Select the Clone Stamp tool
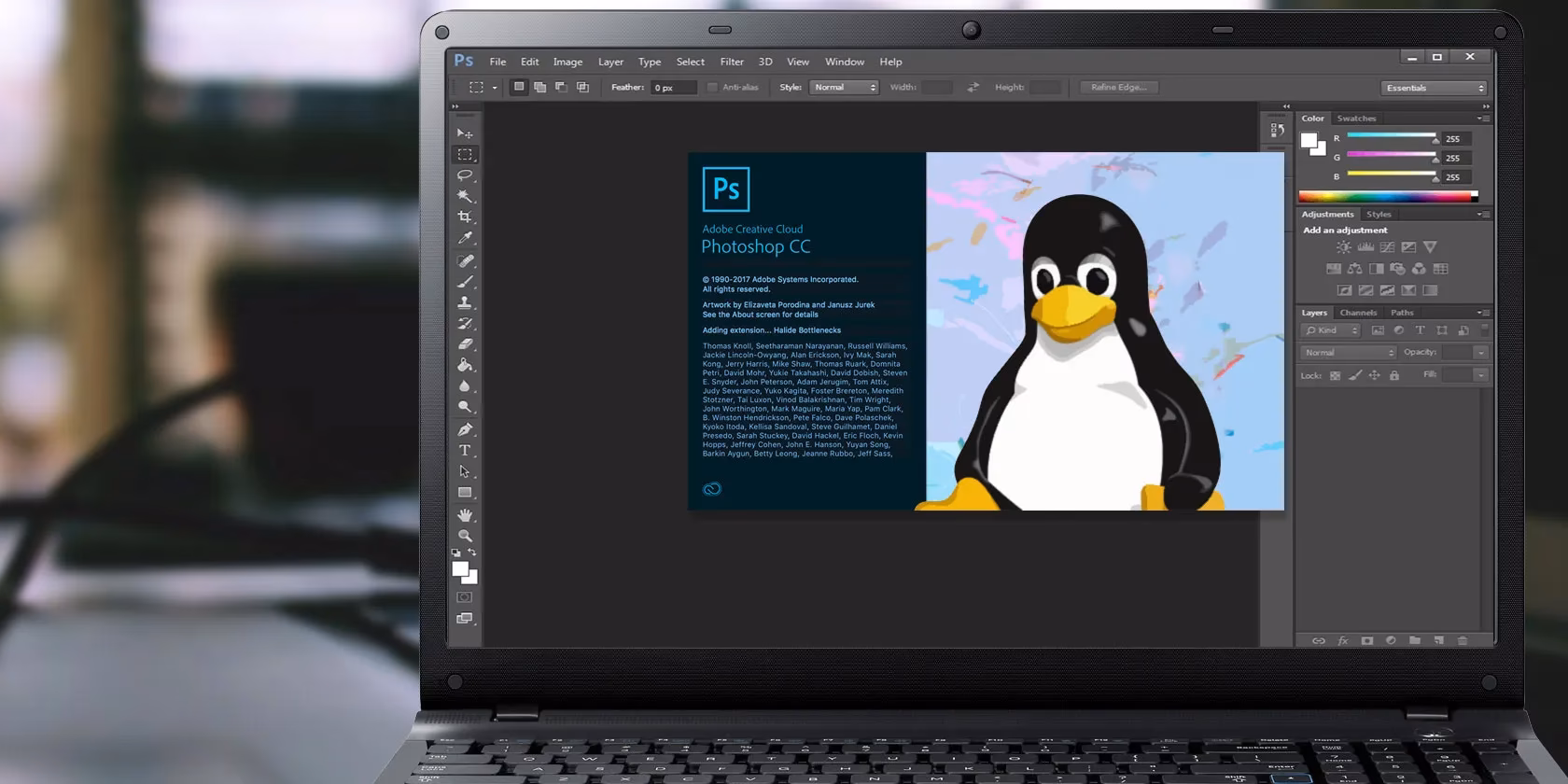 (x=465, y=302)
